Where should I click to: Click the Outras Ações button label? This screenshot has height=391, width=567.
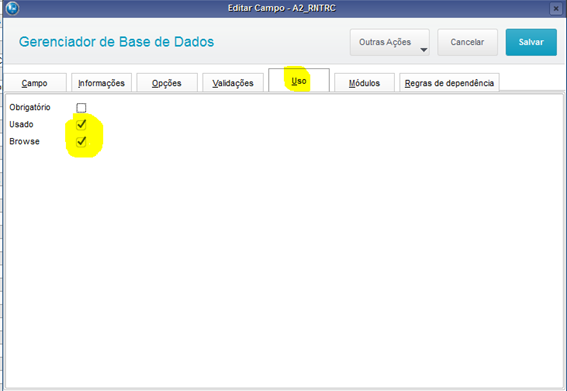(x=385, y=42)
